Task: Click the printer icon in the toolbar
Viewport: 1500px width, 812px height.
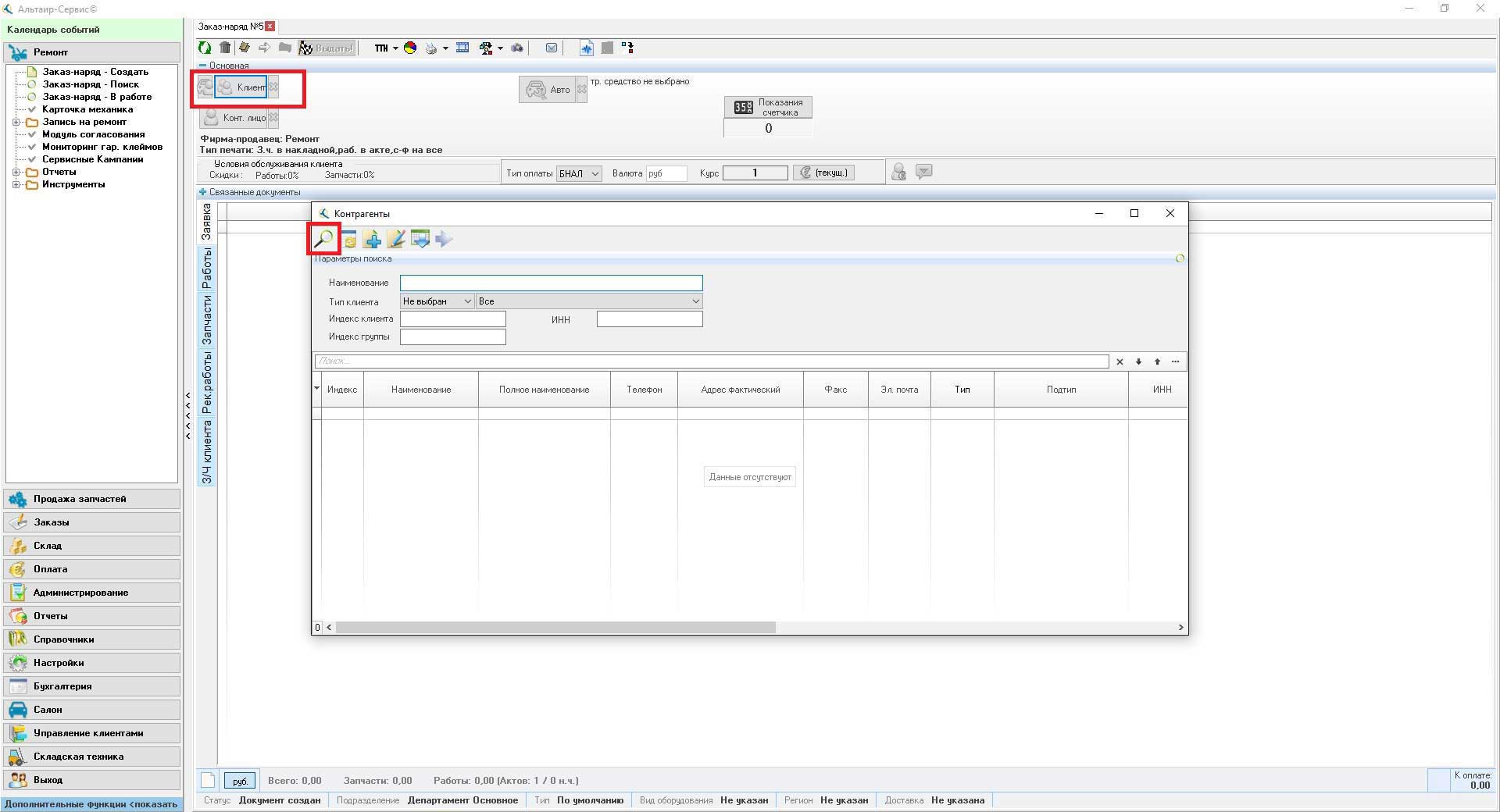Action: pyautogui.click(x=431, y=48)
